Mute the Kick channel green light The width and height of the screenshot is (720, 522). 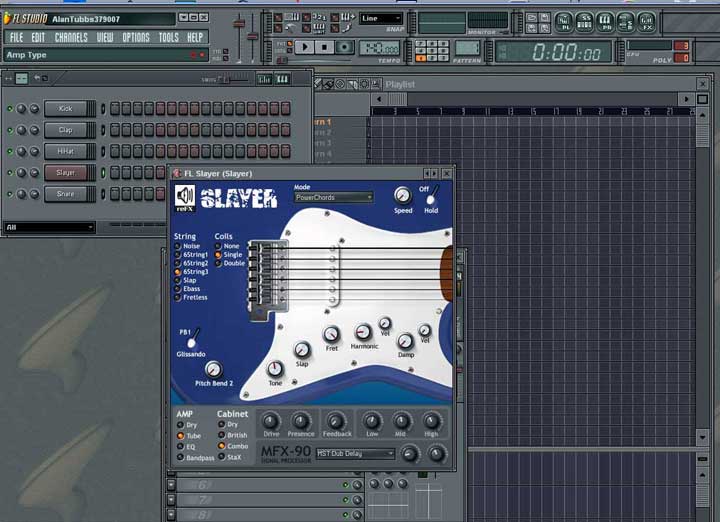(x=10, y=109)
